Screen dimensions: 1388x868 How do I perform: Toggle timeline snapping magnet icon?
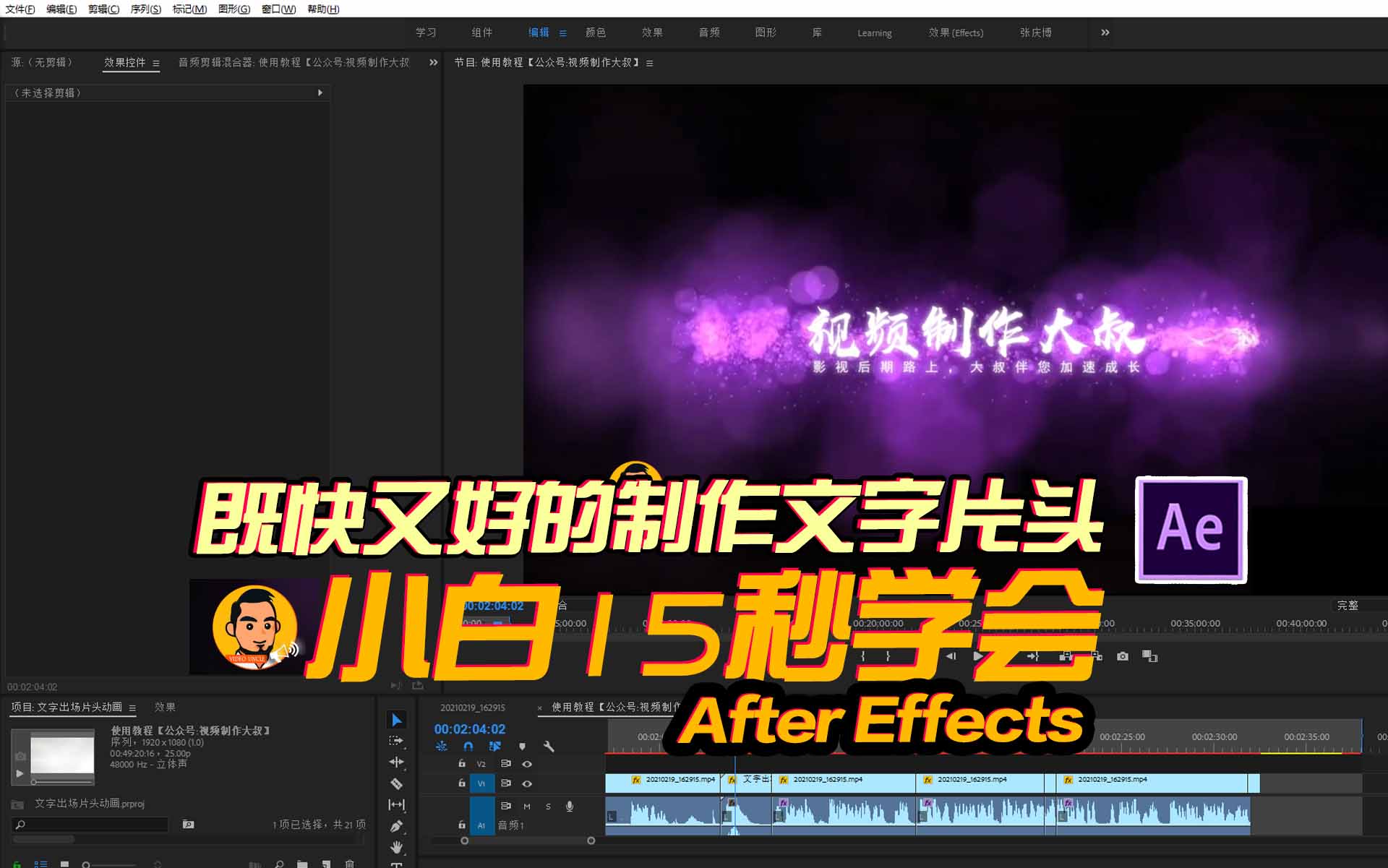click(x=468, y=747)
